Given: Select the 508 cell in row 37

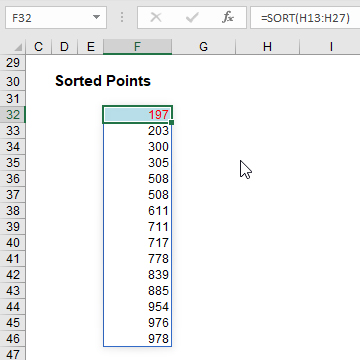Looking at the screenshot, I should [x=137, y=195].
